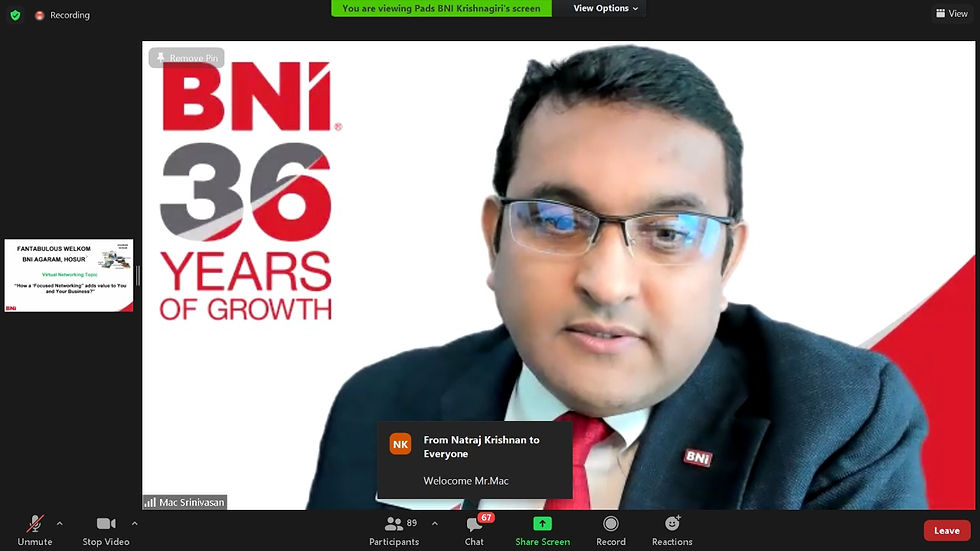Start recording with Record button
Image resolution: width=980 pixels, height=551 pixels.
point(611,530)
